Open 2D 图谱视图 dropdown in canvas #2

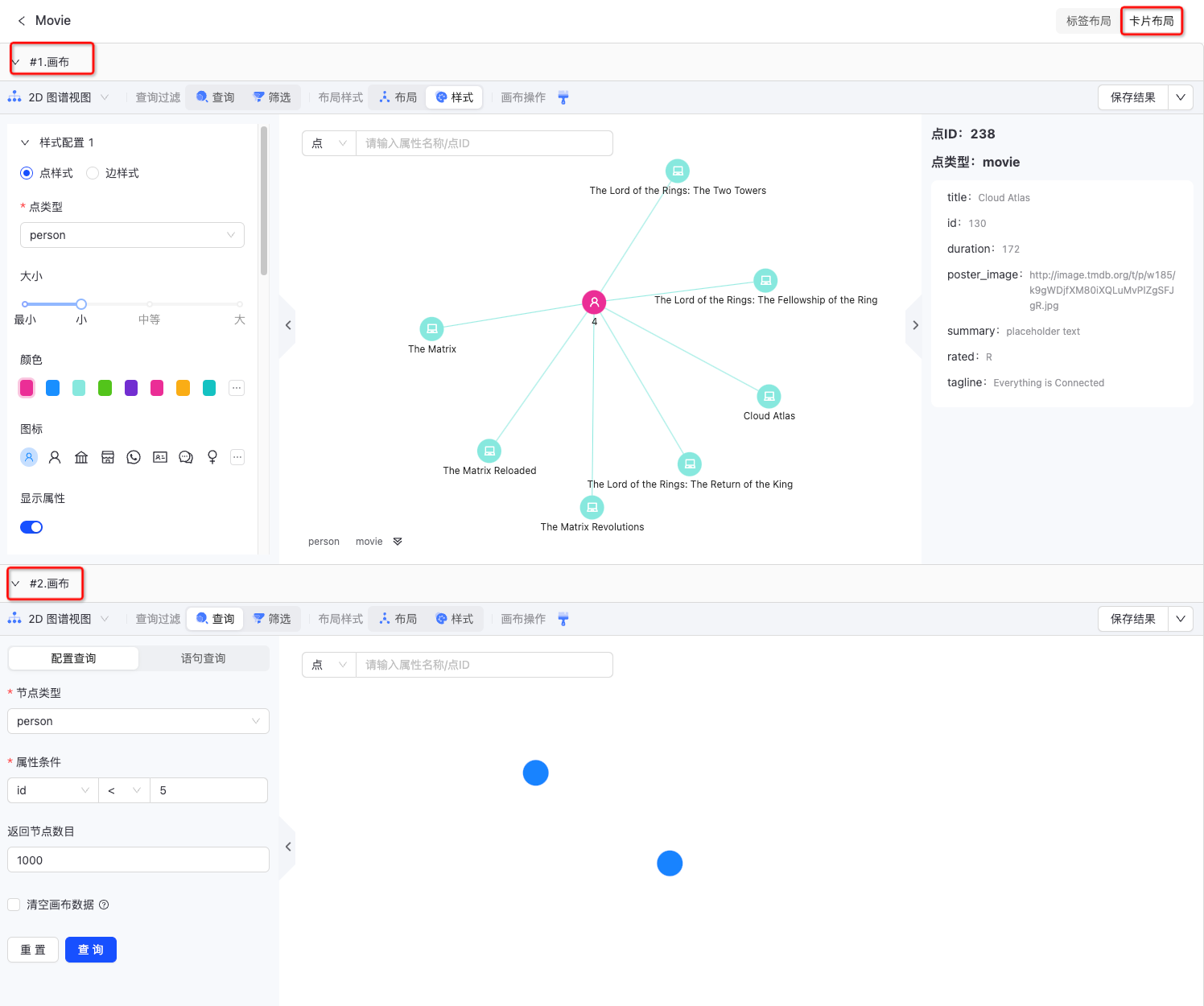[x=58, y=619]
